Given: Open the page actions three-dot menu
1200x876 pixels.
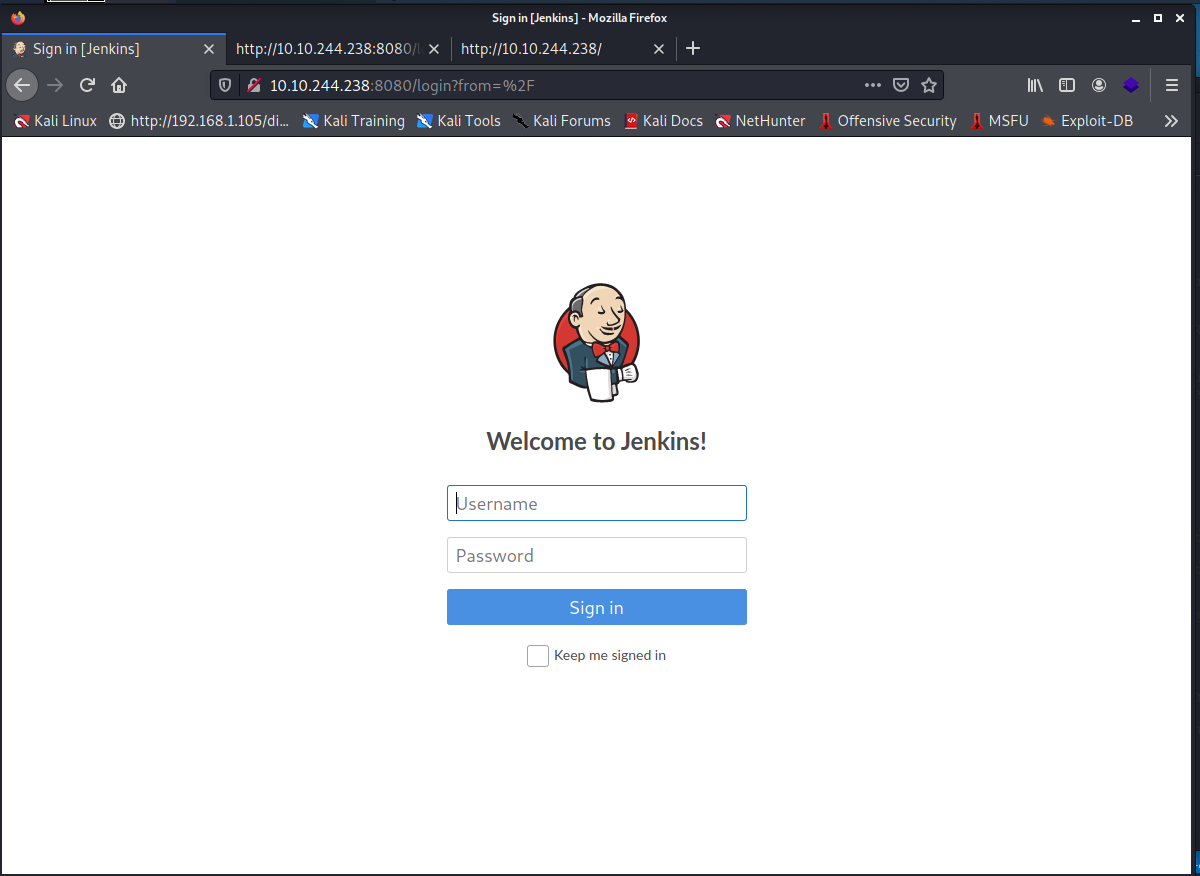Looking at the screenshot, I should 873,85.
